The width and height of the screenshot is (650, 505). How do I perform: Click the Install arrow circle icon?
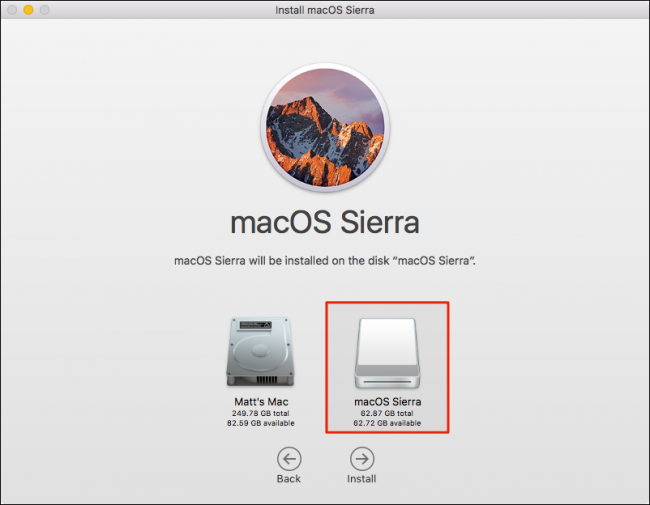[x=362, y=459]
